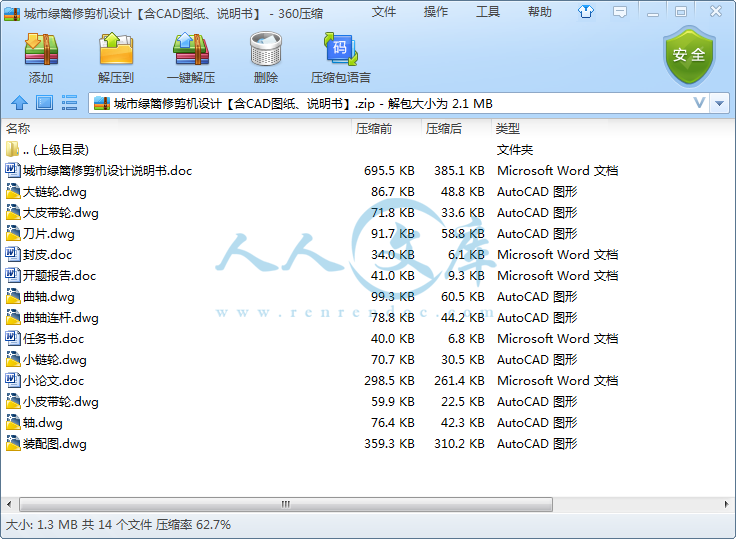Click the V verify button in address bar
This screenshot has width=736, height=539.
tap(699, 103)
